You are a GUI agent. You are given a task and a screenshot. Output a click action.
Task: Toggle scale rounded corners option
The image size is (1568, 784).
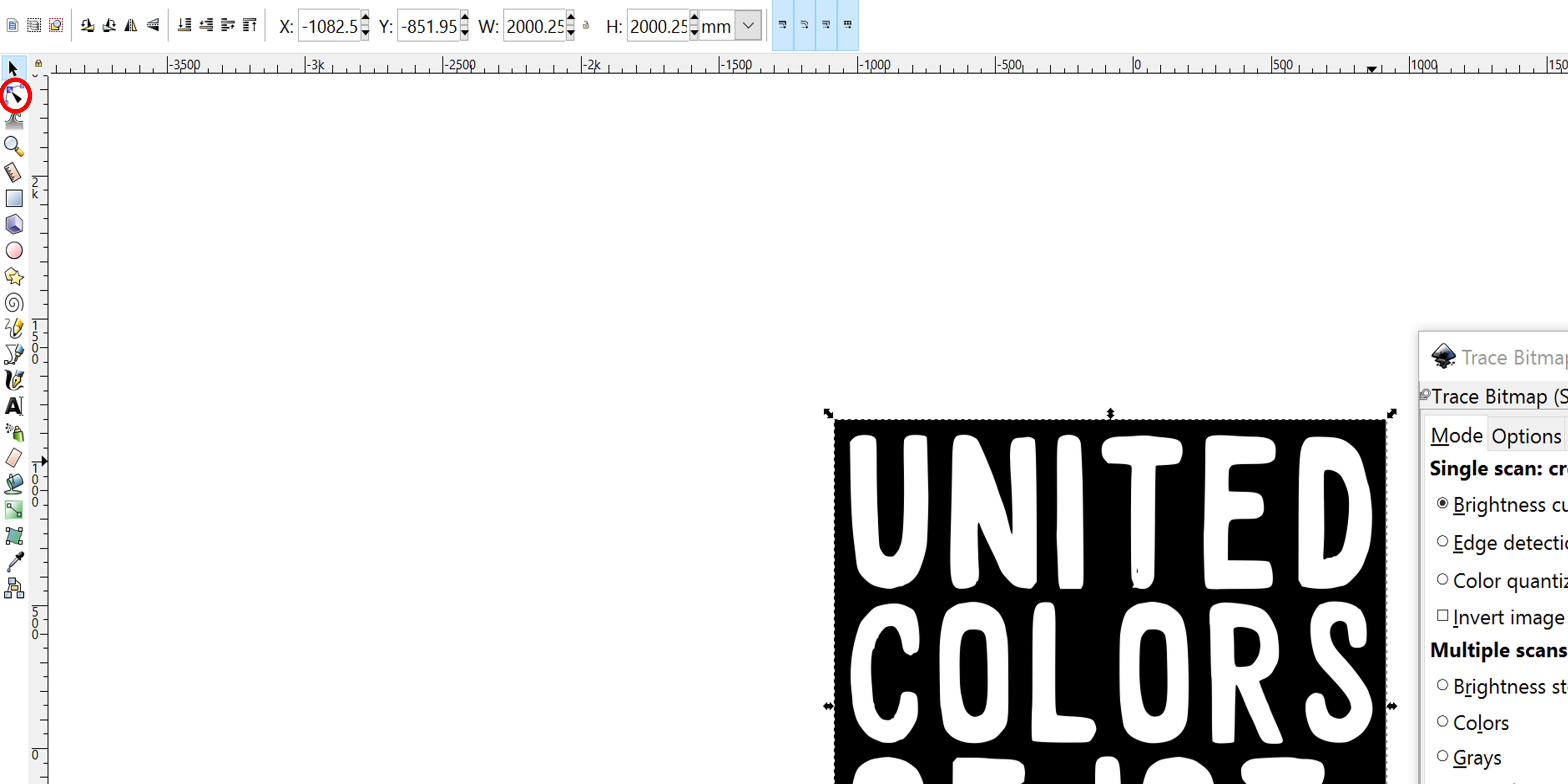(805, 25)
